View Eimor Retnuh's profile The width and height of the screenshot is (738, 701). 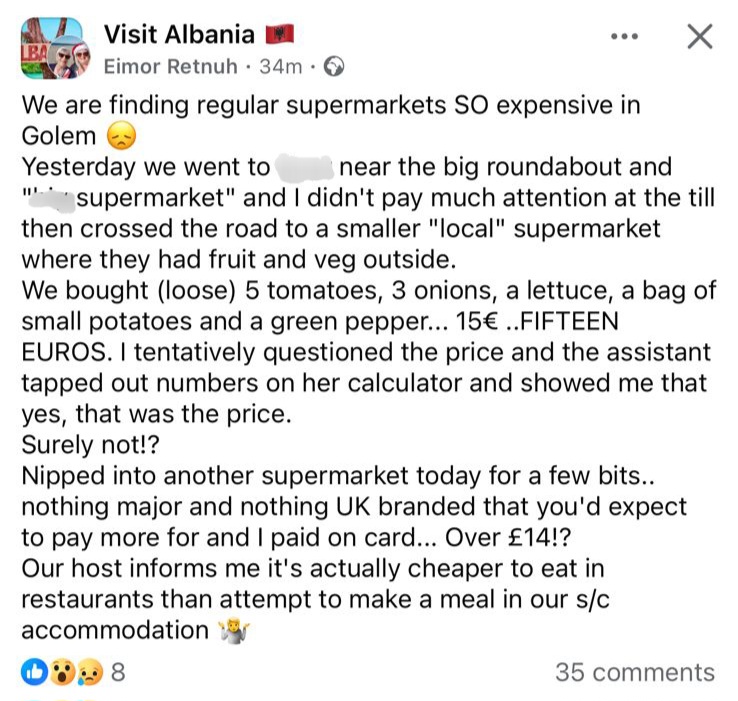(171, 67)
